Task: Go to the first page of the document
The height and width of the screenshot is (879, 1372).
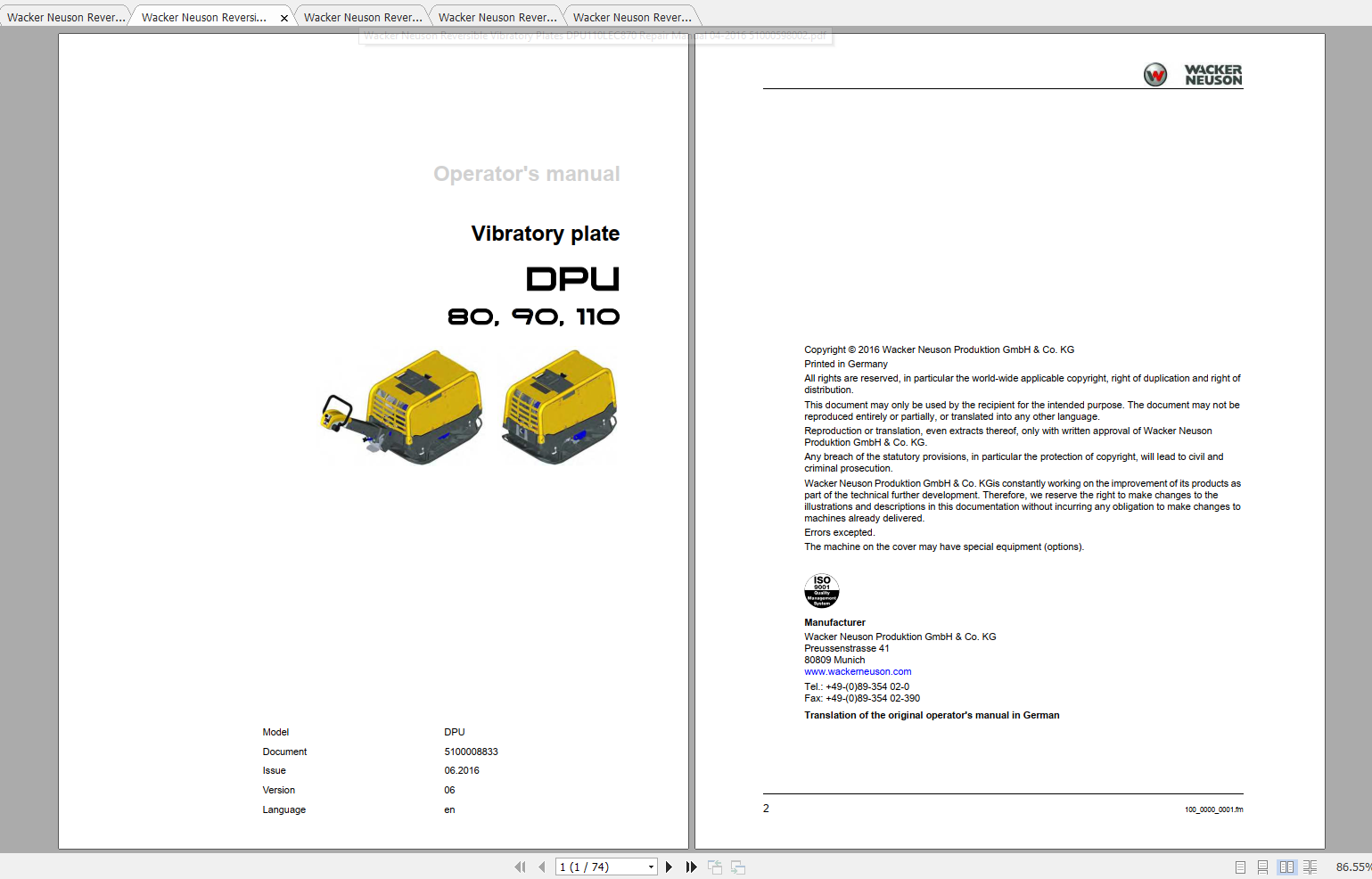Action: coord(520,866)
